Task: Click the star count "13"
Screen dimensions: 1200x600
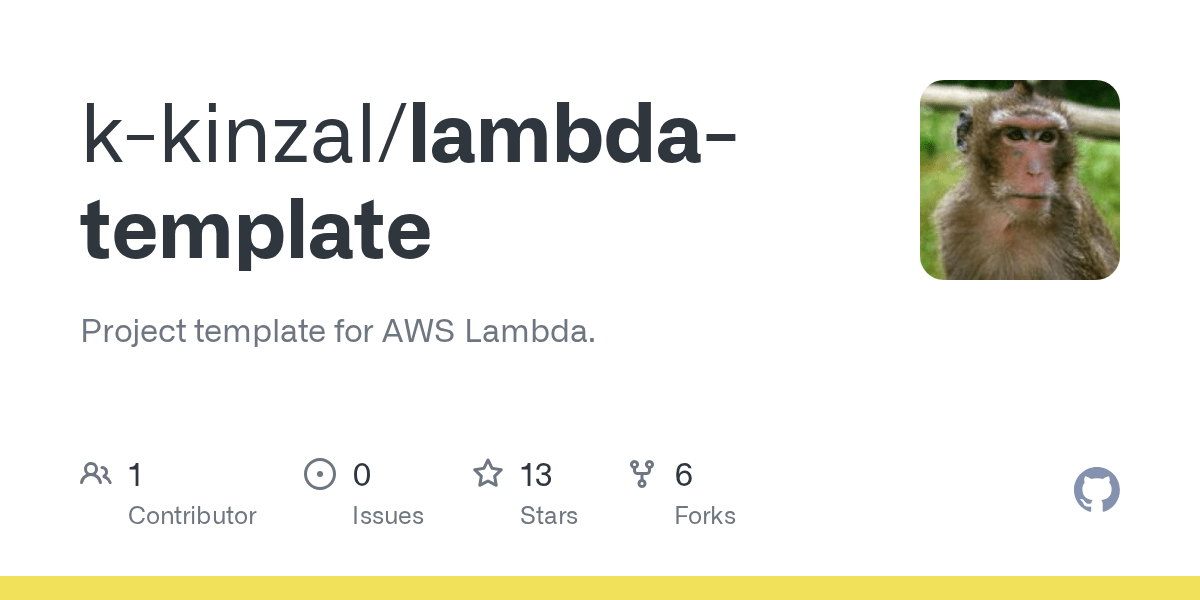Action: click(536, 475)
